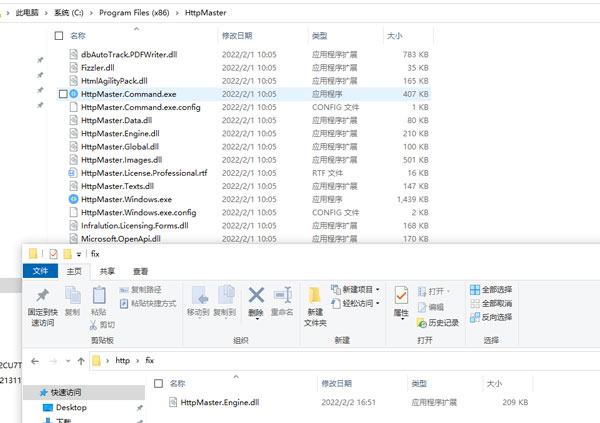This screenshot has height=423, width=600.
Task: Open the quick access toolbar customize dropdown
Action: 79,254
